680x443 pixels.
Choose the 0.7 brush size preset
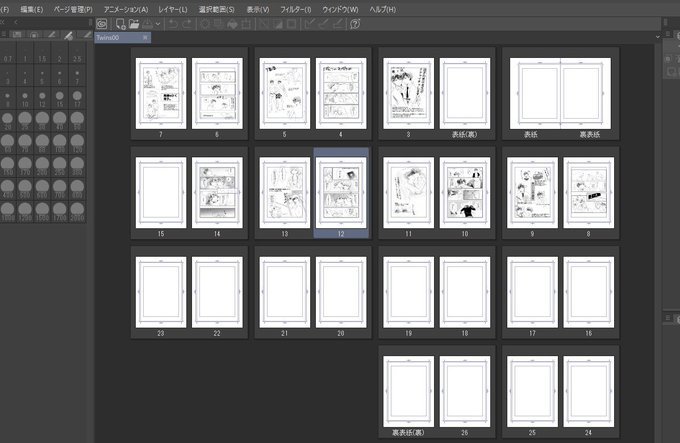click(x=8, y=56)
